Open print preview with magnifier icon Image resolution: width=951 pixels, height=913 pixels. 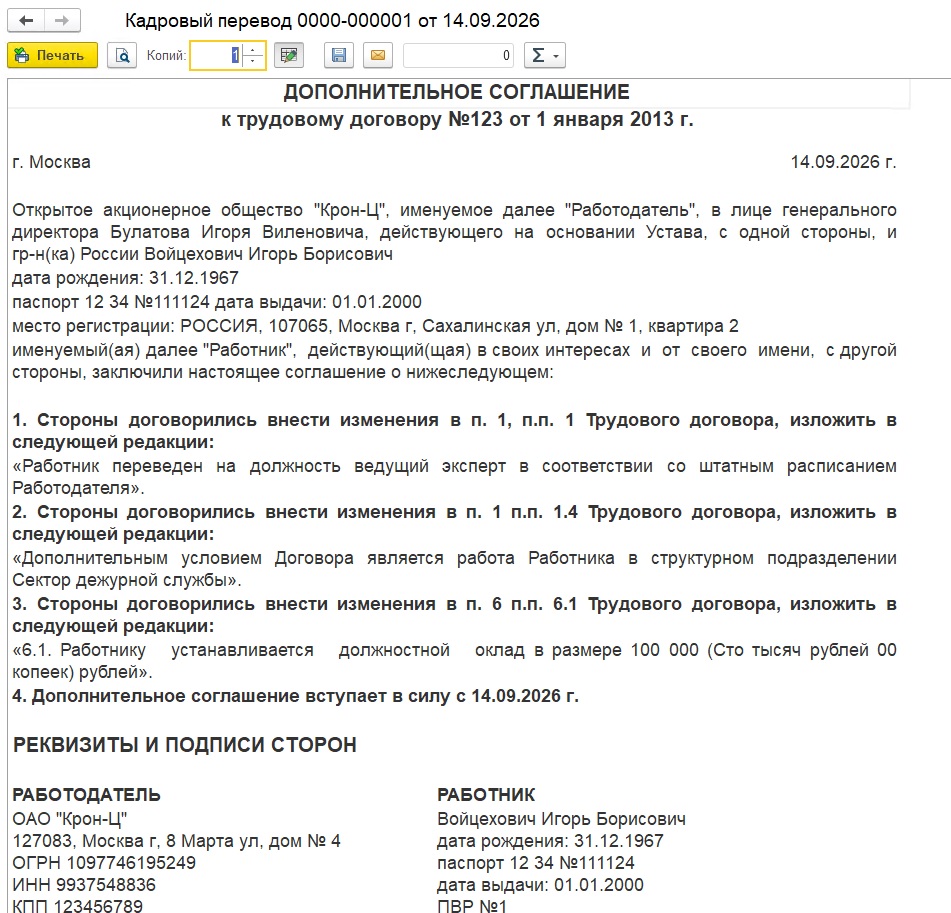pyautogui.click(x=122, y=55)
